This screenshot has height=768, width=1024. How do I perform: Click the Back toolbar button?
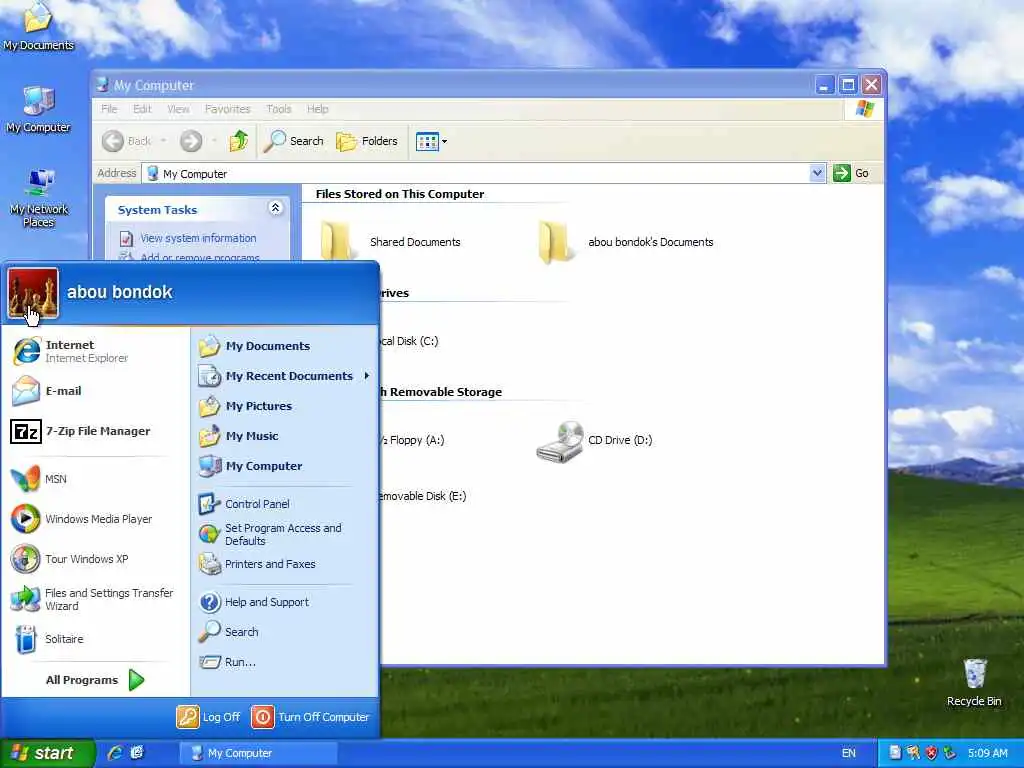tap(127, 141)
